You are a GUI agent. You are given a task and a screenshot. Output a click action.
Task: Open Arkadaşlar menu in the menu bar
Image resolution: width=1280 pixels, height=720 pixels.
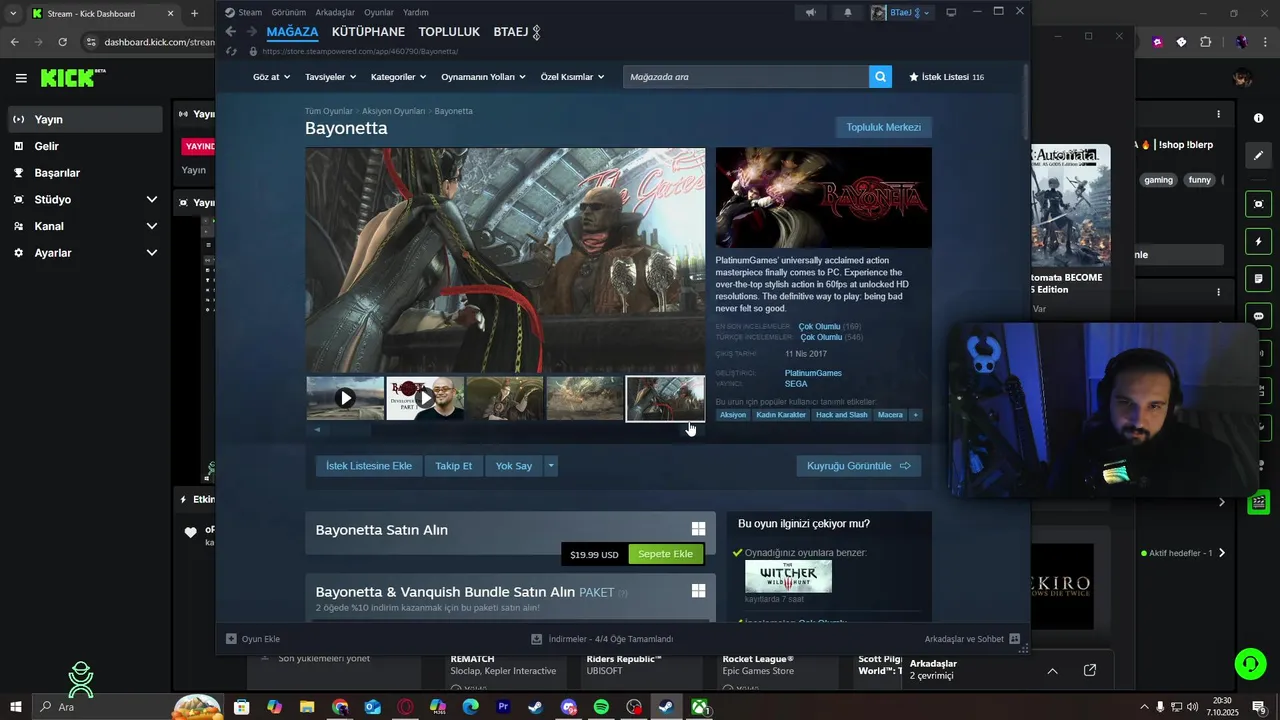point(335,12)
